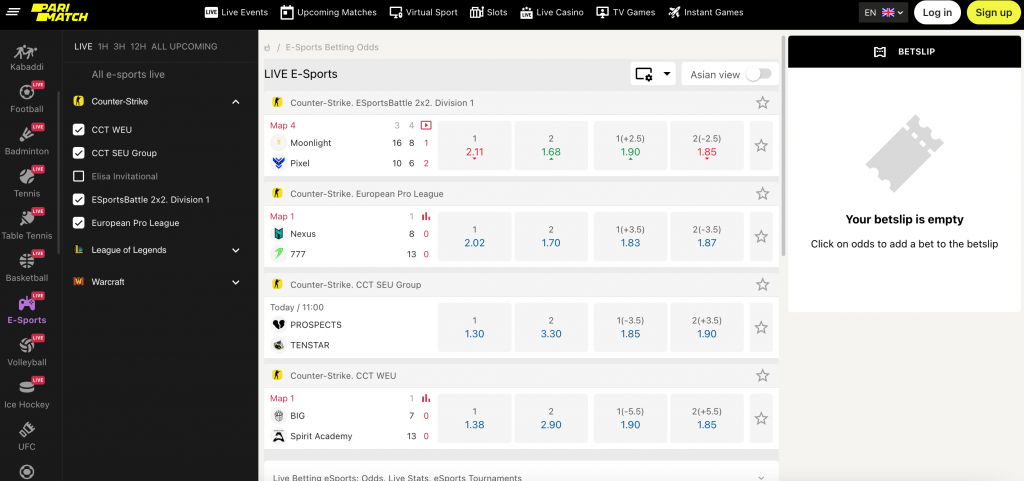This screenshot has height=481, width=1024.
Task: Select Football in the sports sidebar
Action: click(x=27, y=99)
